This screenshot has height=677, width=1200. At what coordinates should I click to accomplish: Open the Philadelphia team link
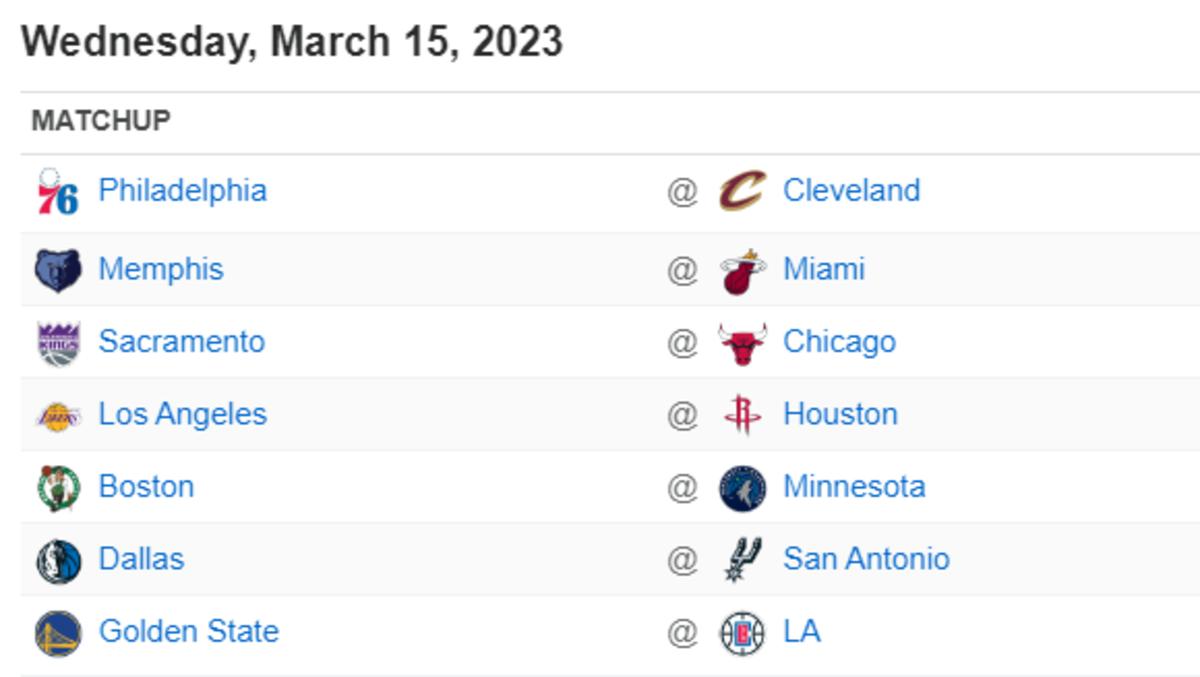182,190
